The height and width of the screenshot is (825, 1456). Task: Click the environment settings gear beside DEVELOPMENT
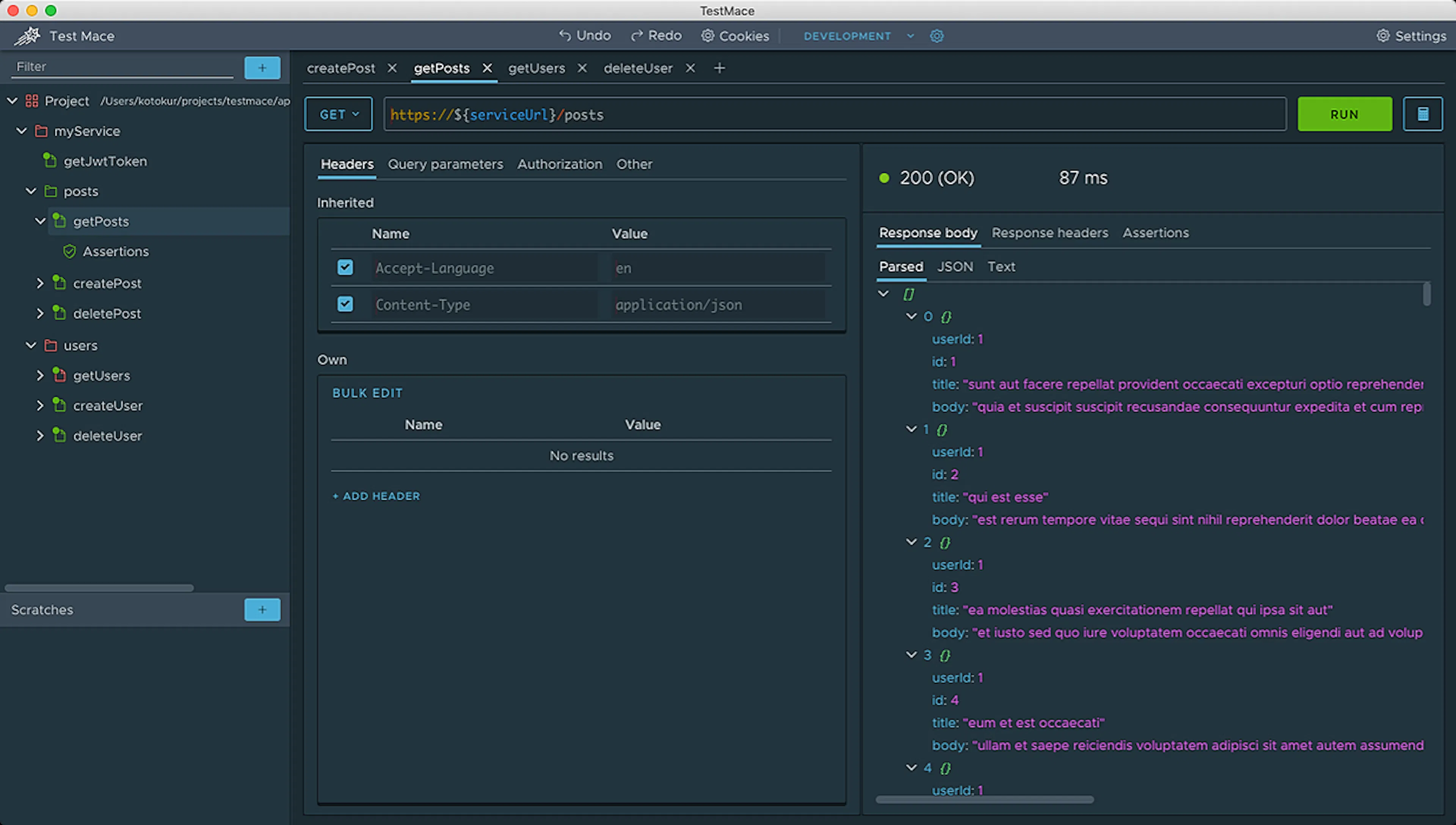coord(936,36)
